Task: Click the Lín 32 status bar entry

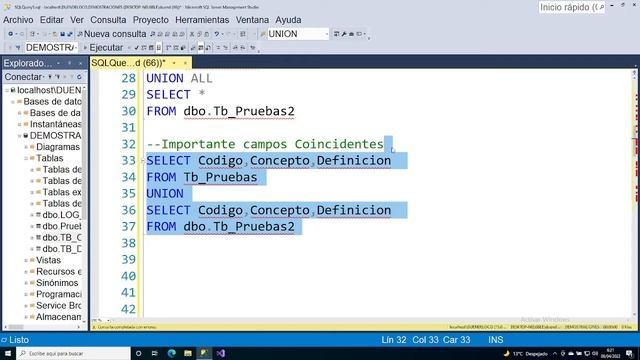Action: (x=393, y=340)
